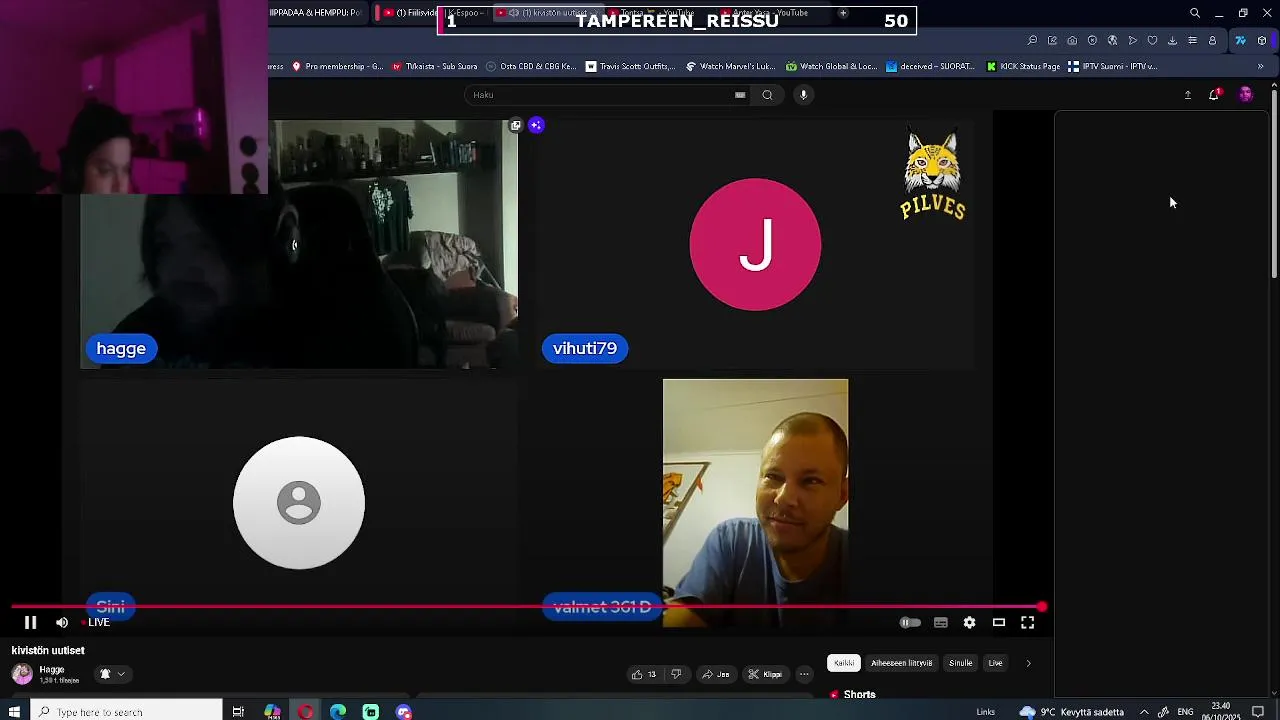Create a clip with Klippi button
Image resolution: width=1280 pixels, height=720 pixels.
point(766,674)
